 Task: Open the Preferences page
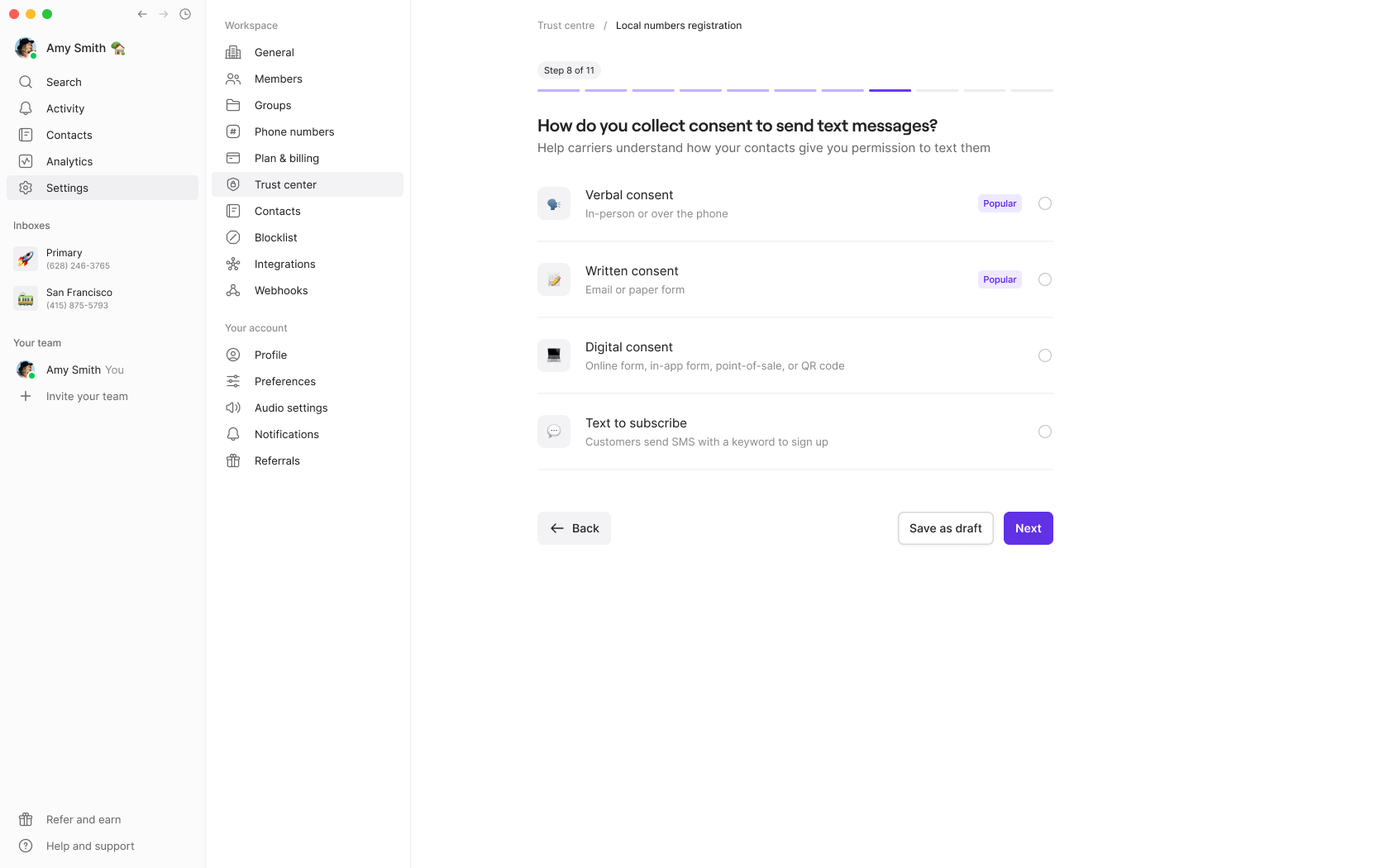[308, 381]
